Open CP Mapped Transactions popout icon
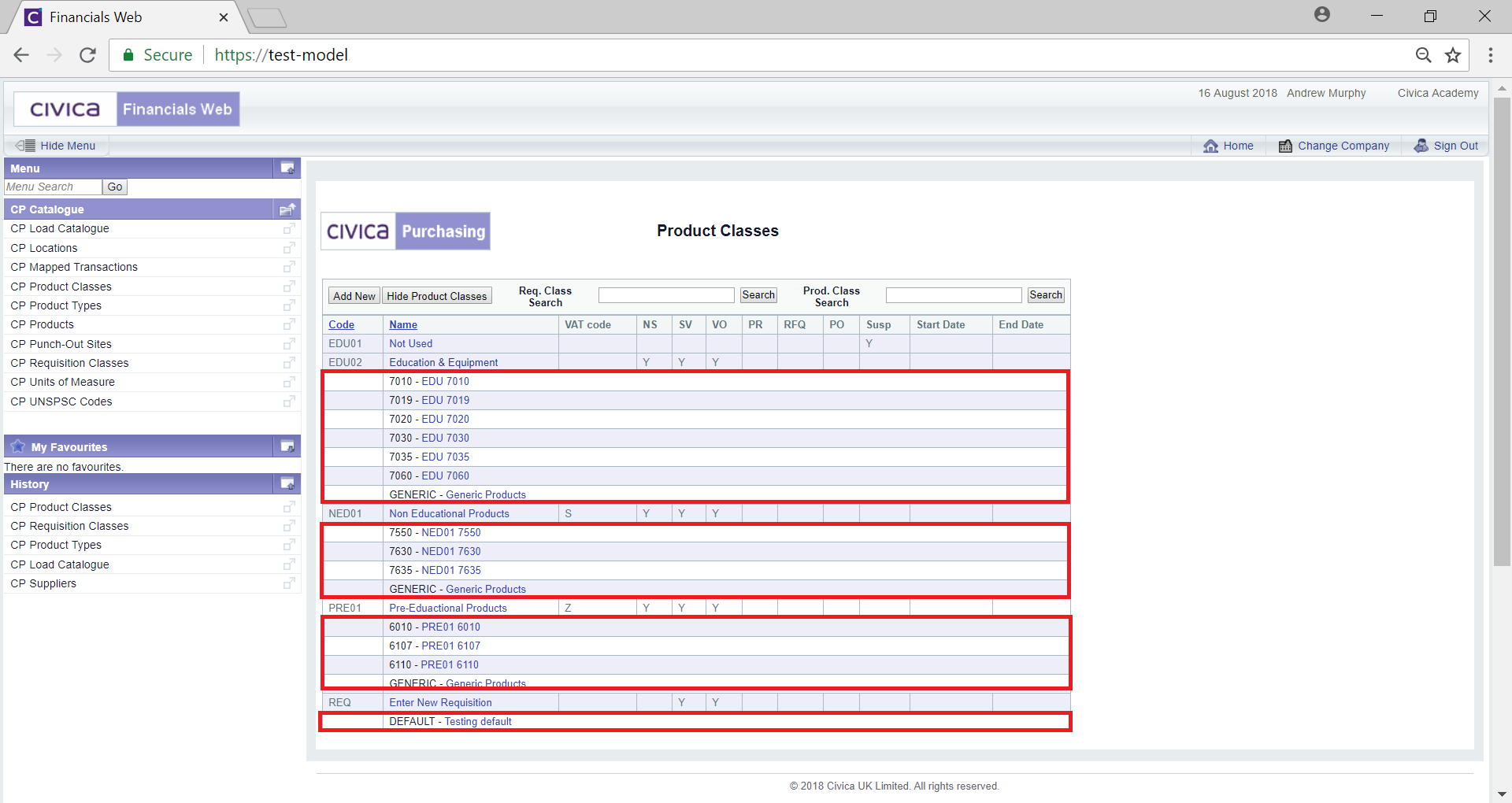The width and height of the screenshot is (1512, 803). (289, 267)
